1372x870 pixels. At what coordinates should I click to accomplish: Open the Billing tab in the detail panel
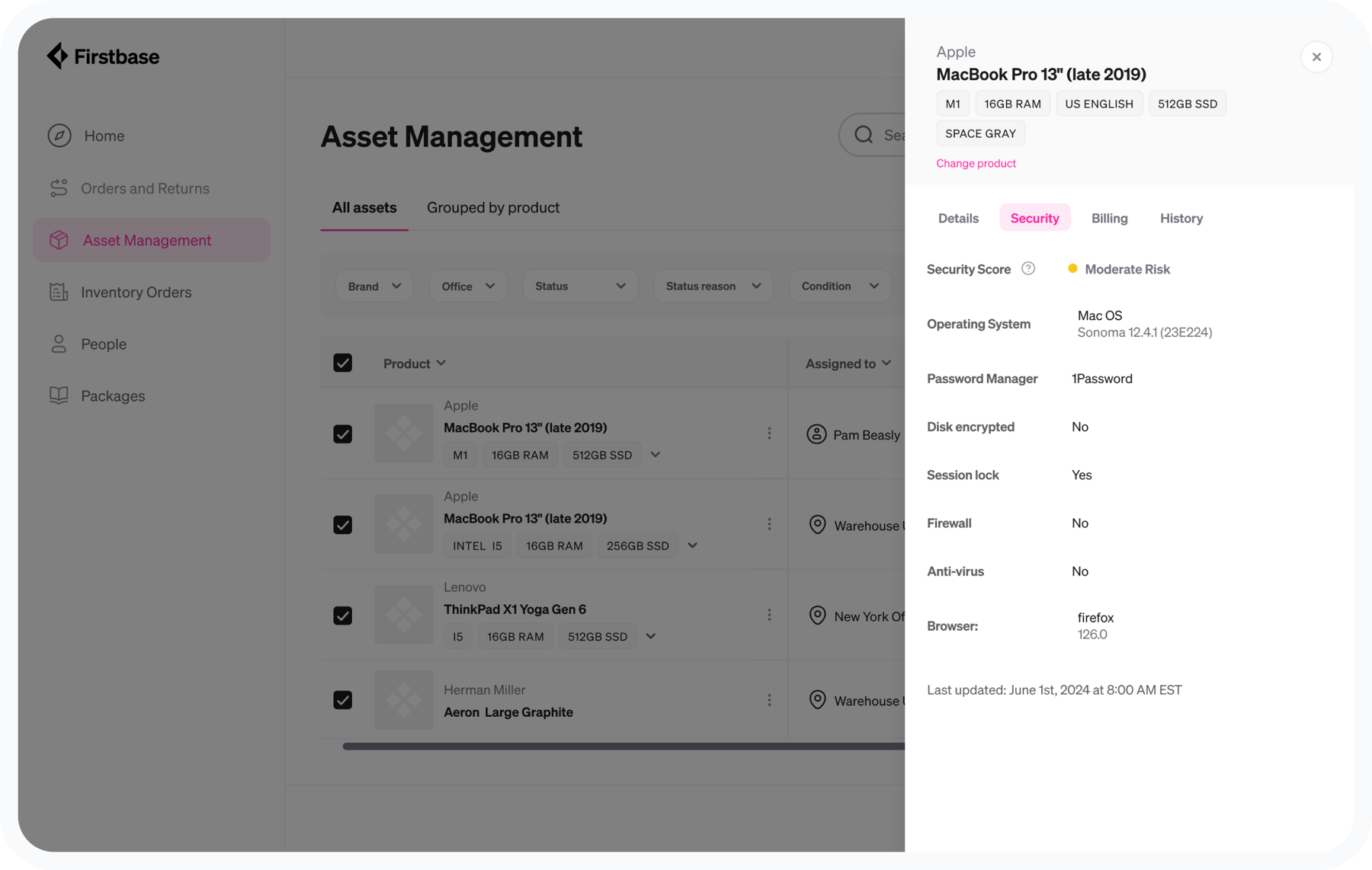1109,218
